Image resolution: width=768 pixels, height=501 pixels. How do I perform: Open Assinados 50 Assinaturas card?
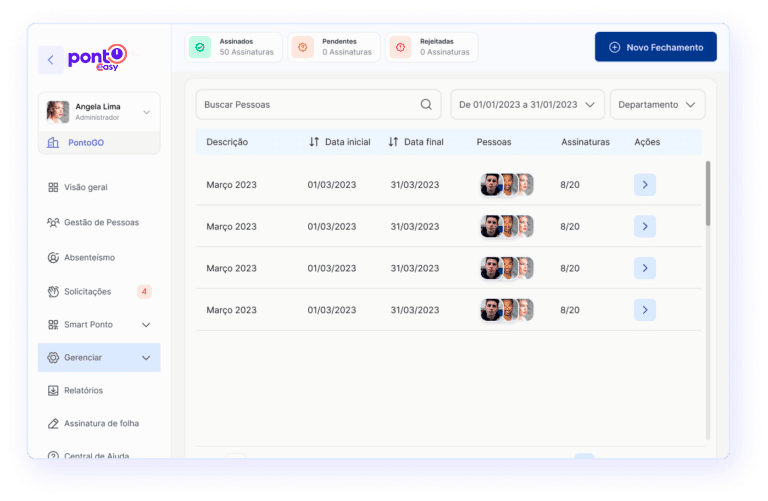[234, 47]
